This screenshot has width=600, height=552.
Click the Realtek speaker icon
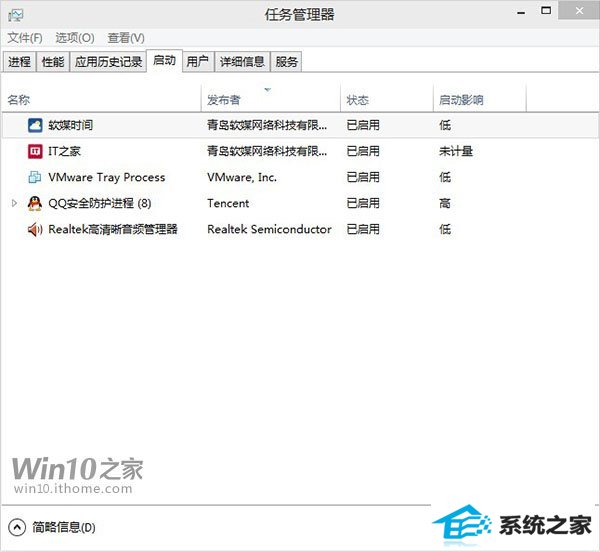click(35, 229)
